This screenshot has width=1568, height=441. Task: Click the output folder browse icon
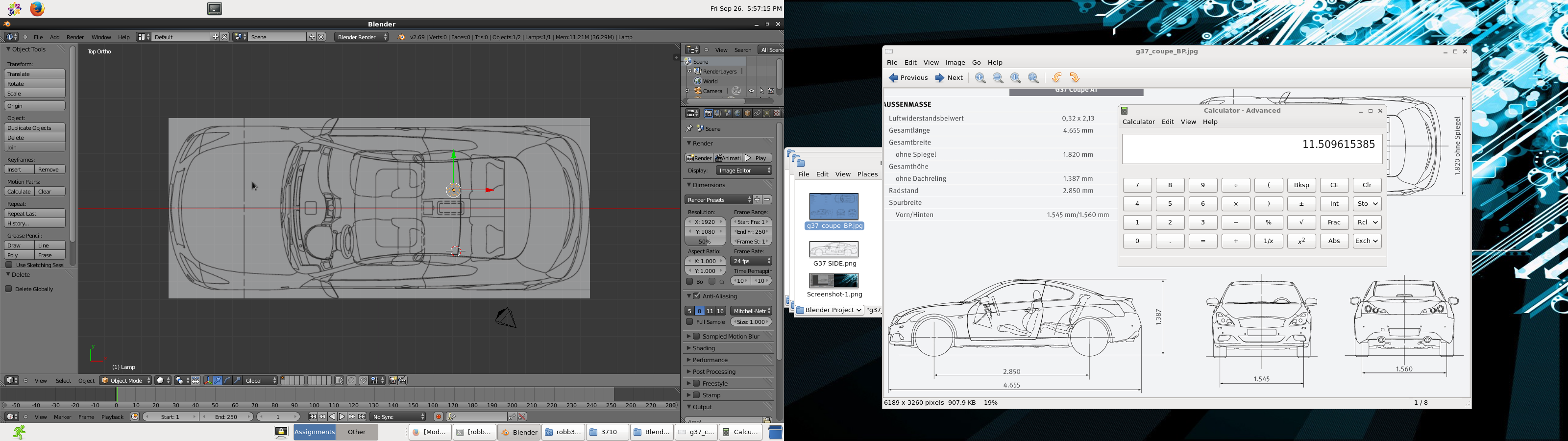(x=767, y=420)
